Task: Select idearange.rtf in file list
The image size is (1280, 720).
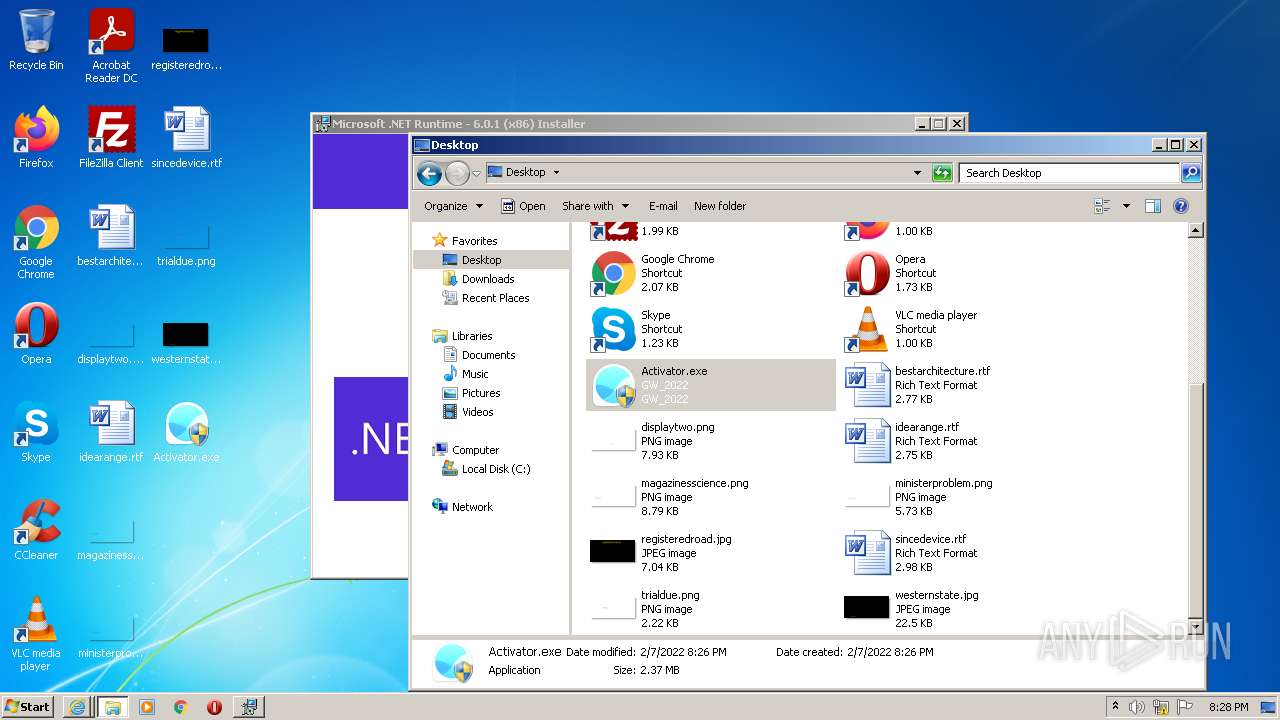Action: pos(963,441)
